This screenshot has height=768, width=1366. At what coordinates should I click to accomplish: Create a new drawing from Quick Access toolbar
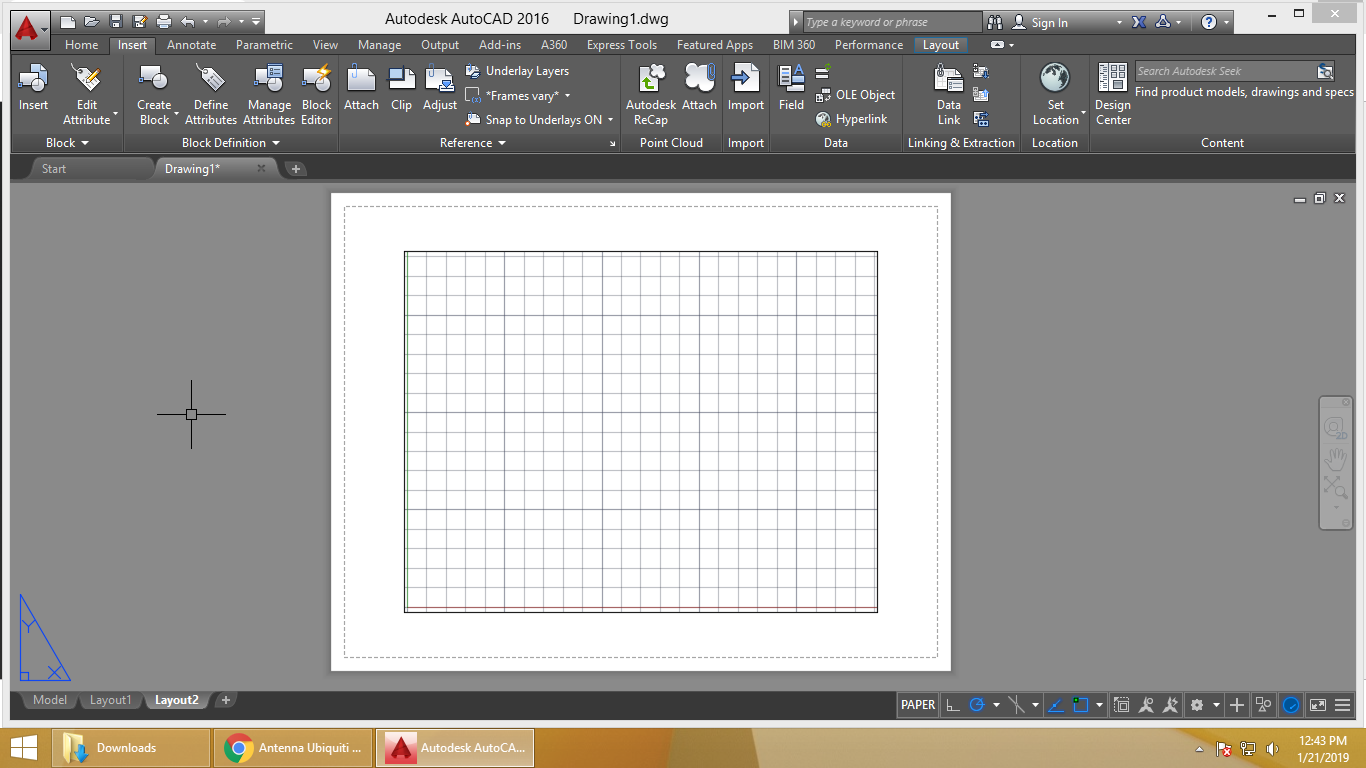(68, 21)
